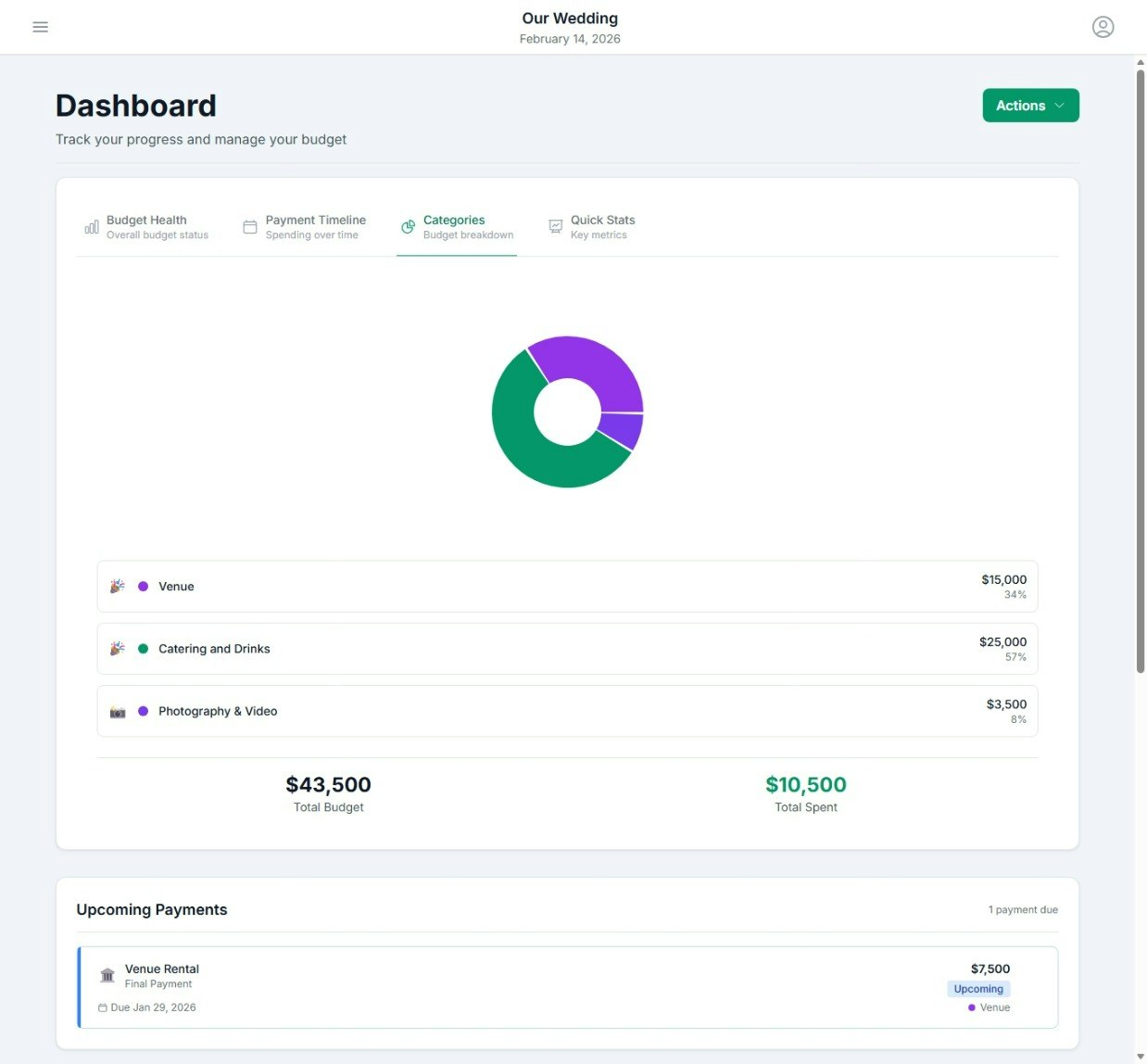The height and width of the screenshot is (1064, 1147).
Task: Toggle the Photography & Video legend dot
Action: coord(143,711)
